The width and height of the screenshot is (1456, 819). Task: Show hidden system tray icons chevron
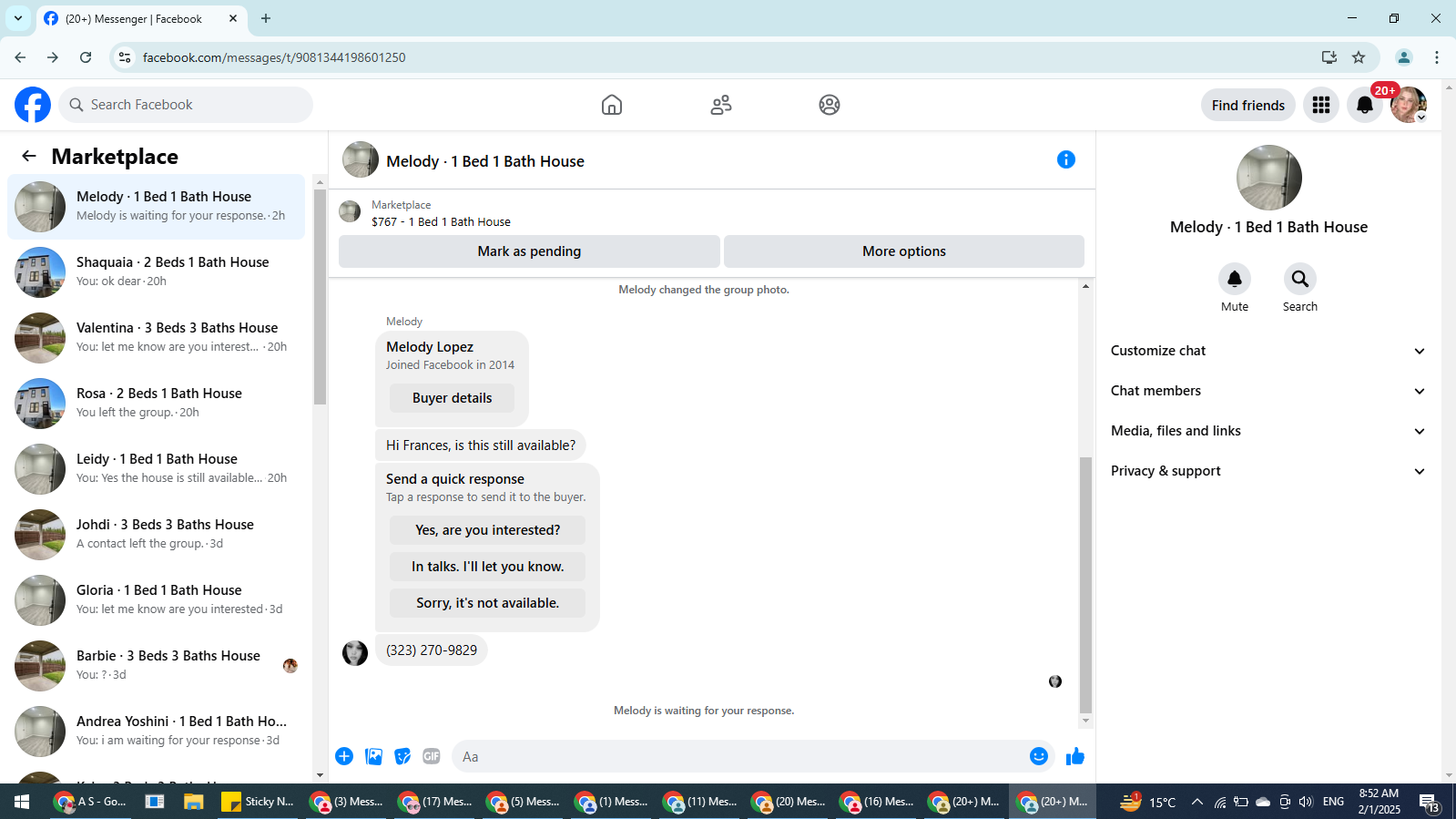(1197, 802)
